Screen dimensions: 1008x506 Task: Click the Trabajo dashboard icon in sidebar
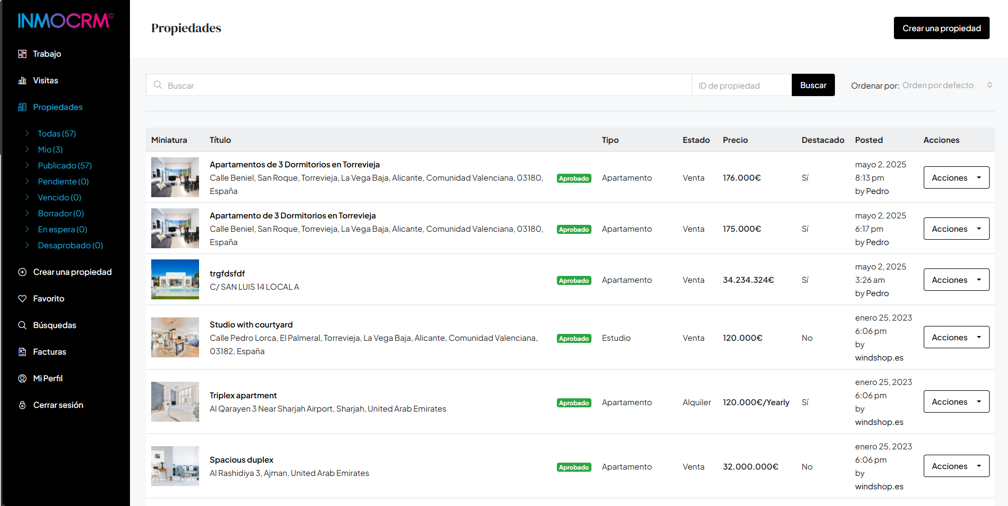pyautogui.click(x=22, y=54)
